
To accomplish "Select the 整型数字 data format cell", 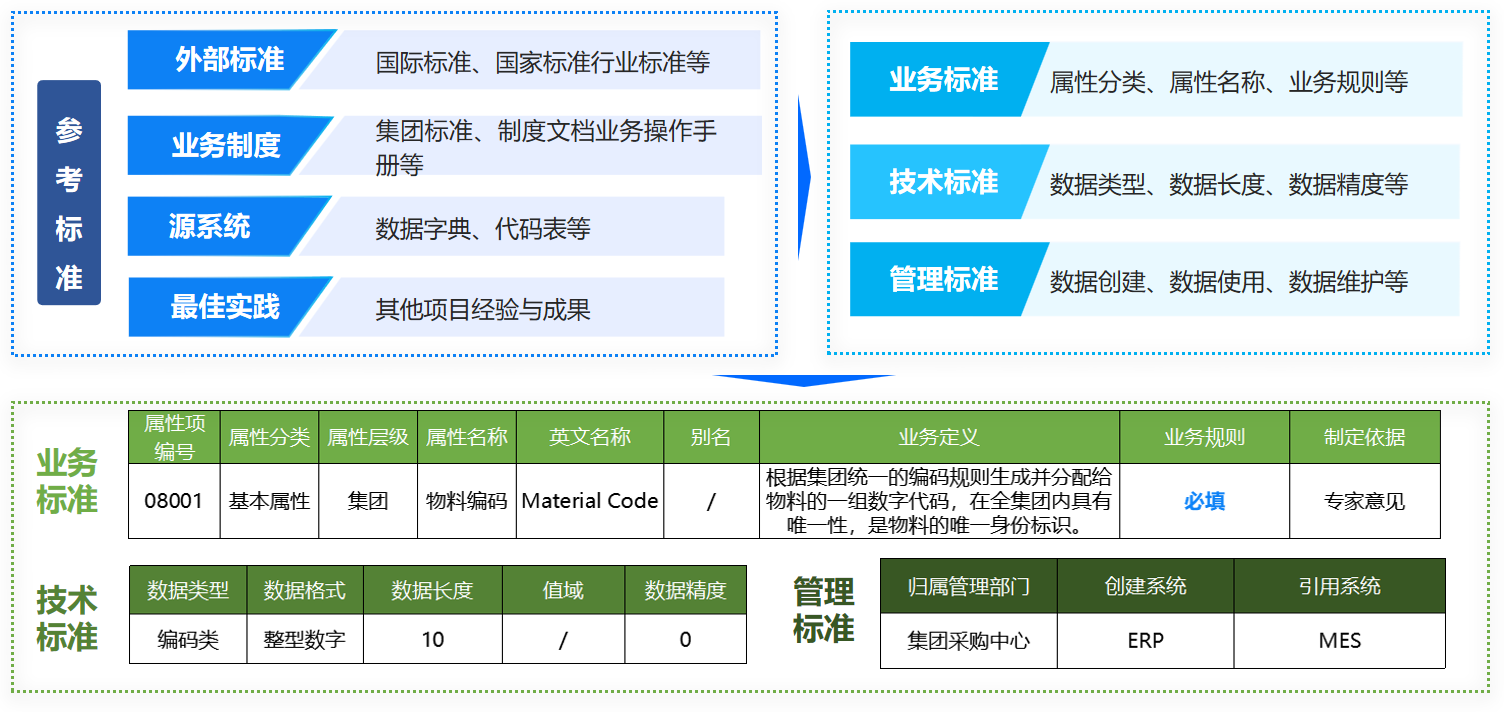I will (305, 639).
